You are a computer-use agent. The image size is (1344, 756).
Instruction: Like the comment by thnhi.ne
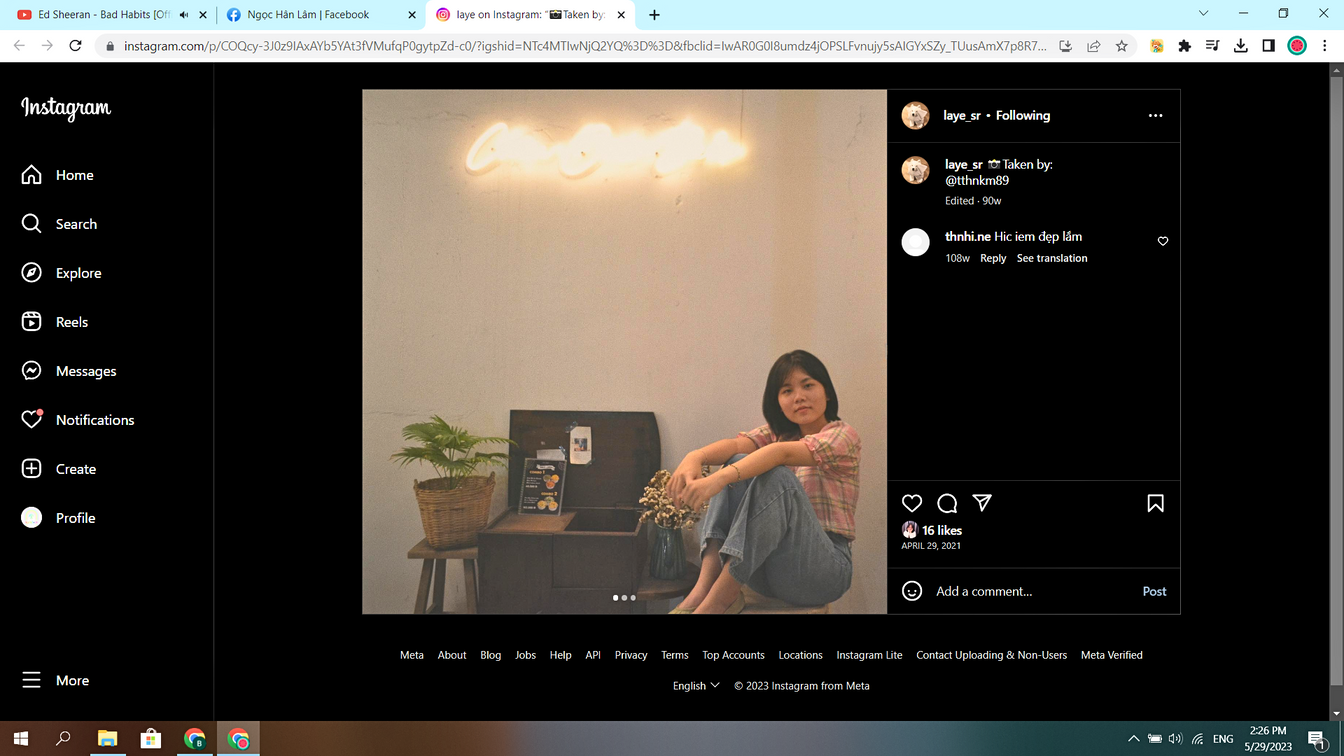(x=1163, y=241)
